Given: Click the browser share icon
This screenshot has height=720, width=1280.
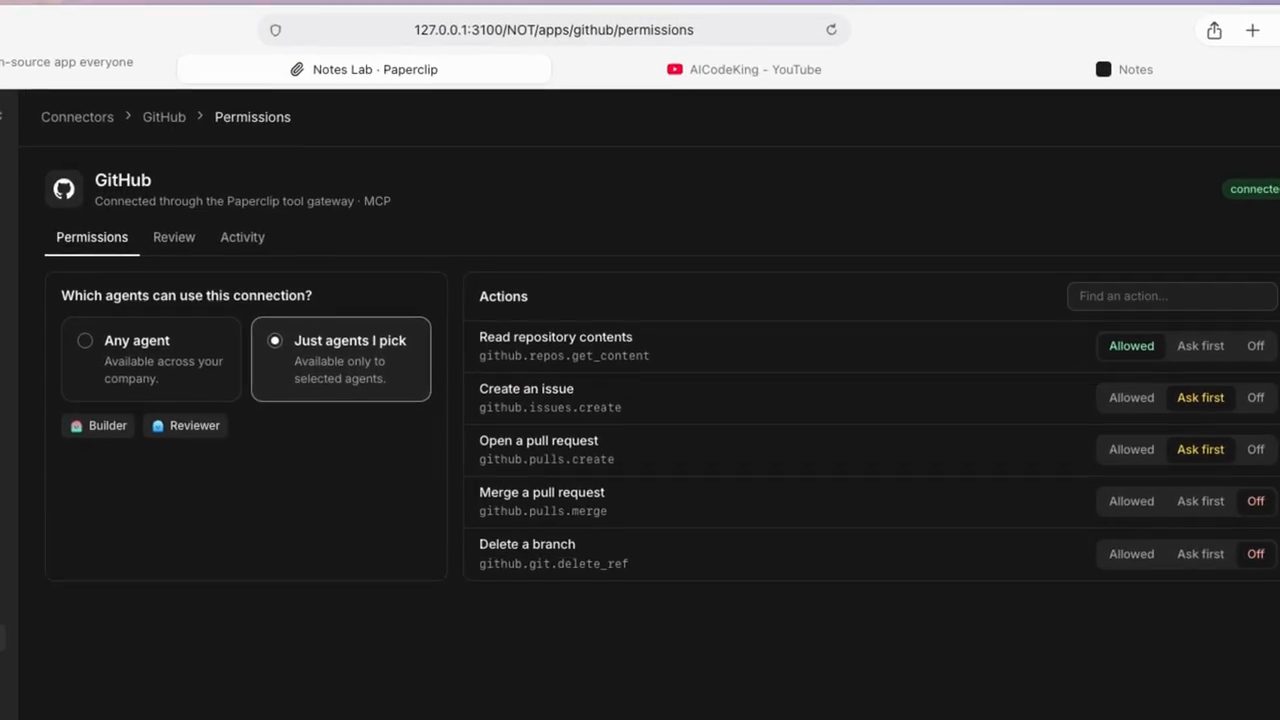Looking at the screenshot, I should point(1214,30).
